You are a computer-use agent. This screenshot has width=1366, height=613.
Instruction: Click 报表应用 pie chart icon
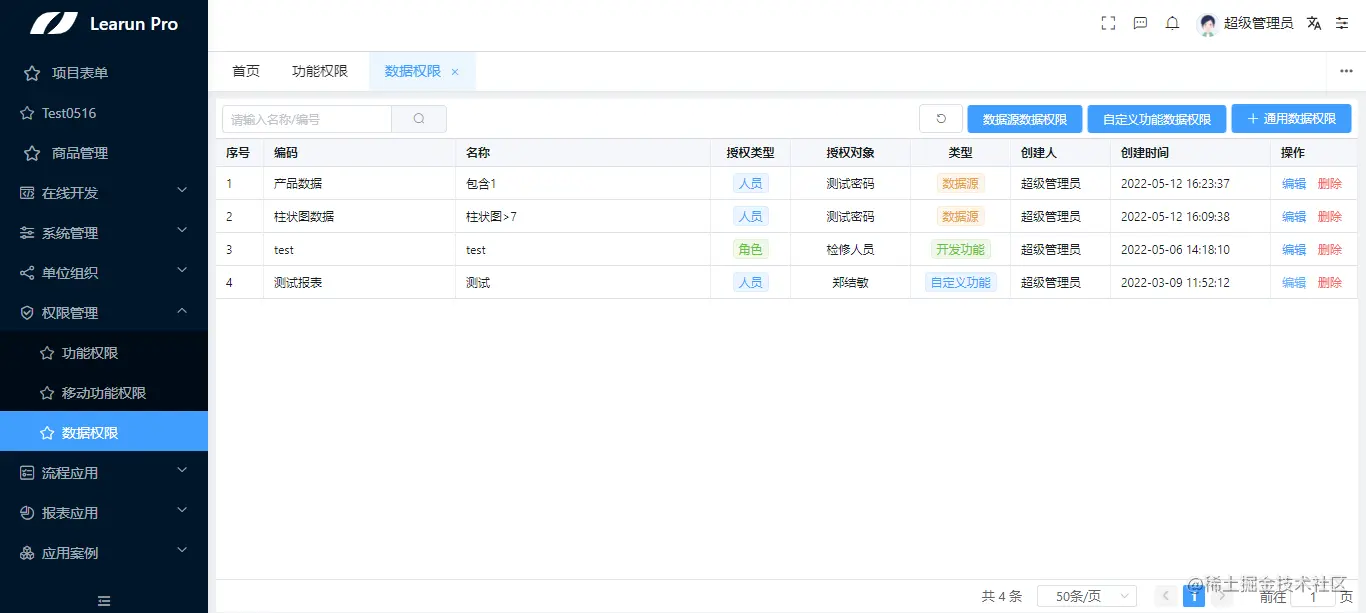coord(27,513)
